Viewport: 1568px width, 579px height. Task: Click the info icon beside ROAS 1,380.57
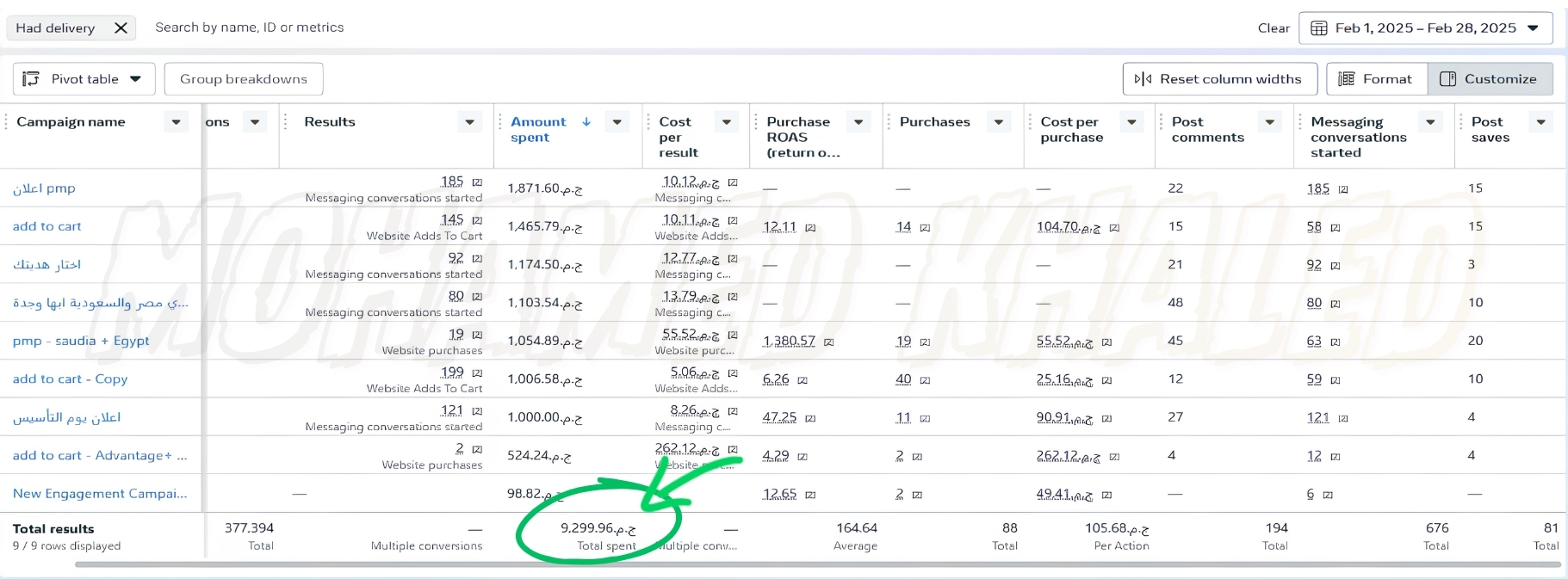coord(829,342)
